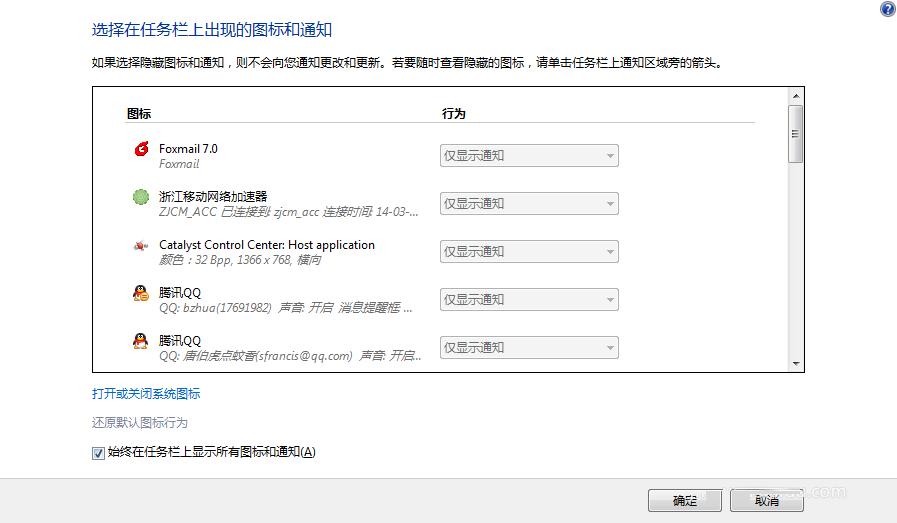Screen dimensions: 897x523
Task: Expand behavior dropdown for 腾讯QQ bzhua entry
Action: tap(529, 300)
